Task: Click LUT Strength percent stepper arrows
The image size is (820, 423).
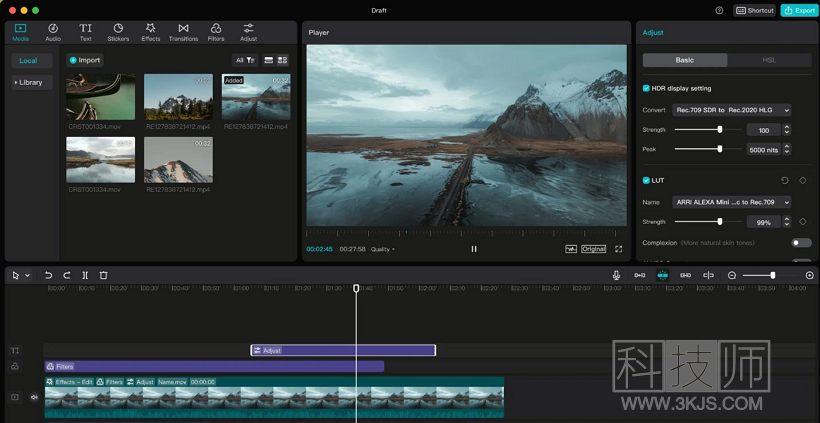Action: click(786, 222)
